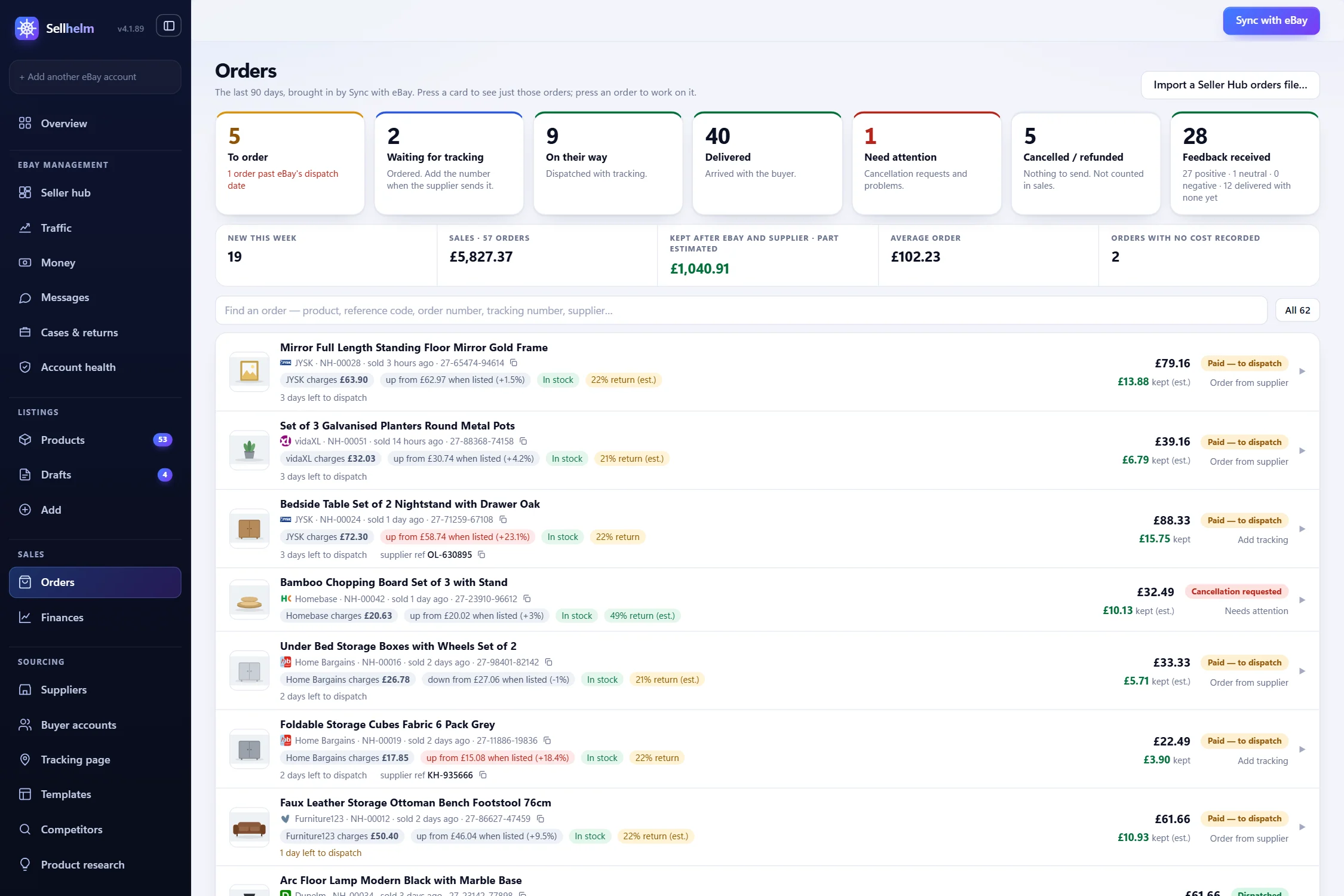Image resolution: width=1344 pixels, height=896 pixels.
Task: Open Overview in the sidebar
Action: [x=95, y=123]
